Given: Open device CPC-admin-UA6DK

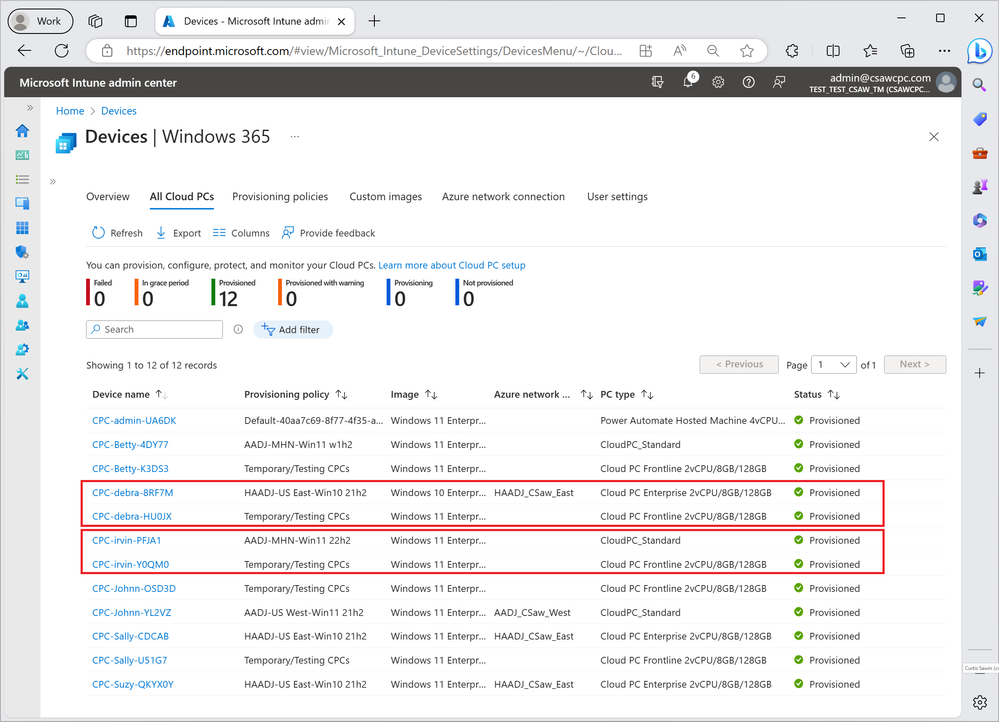Looking at the screenshot, I should pos(134,421).
